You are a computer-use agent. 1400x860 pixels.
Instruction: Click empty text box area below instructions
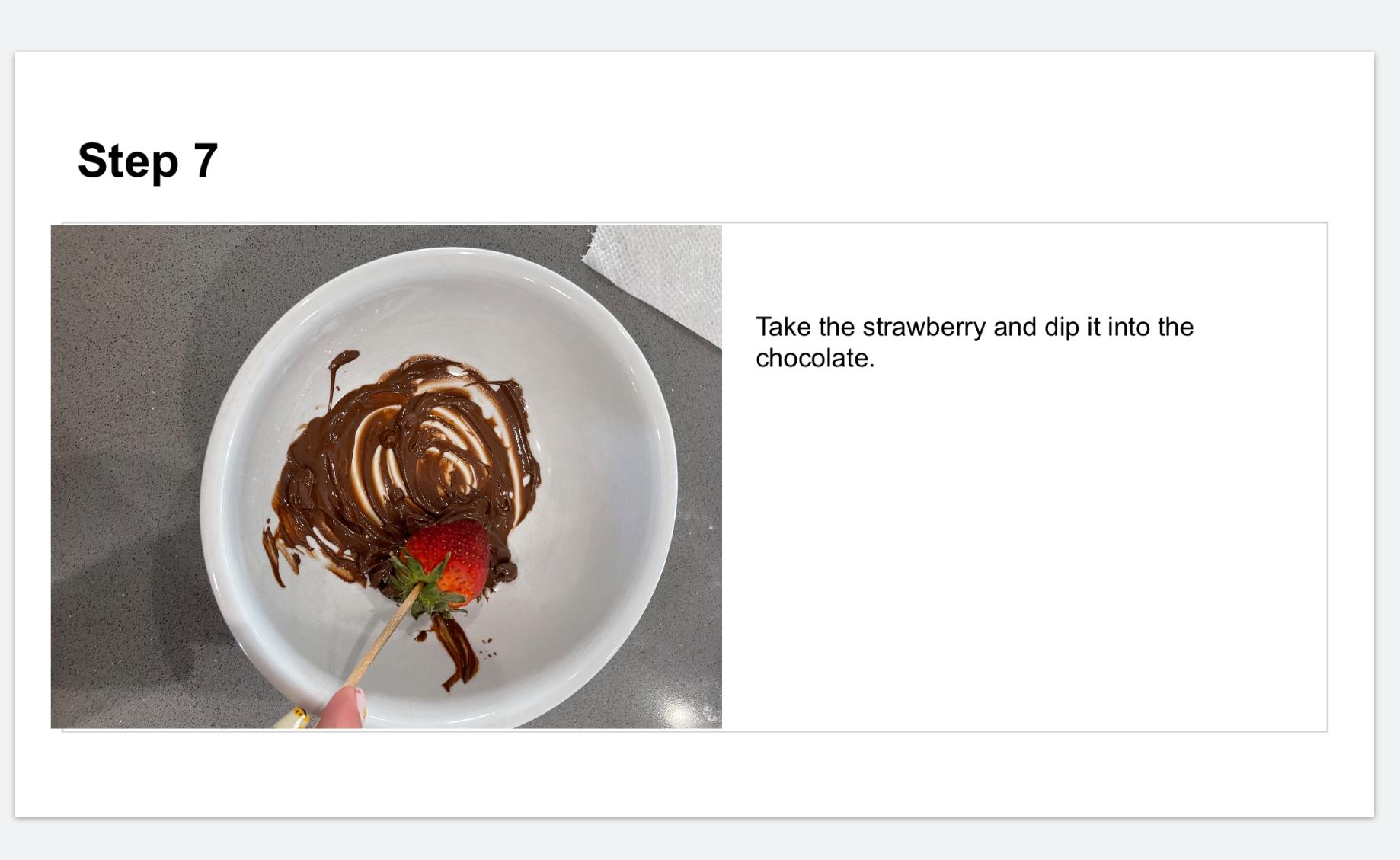tap(1024, 548)
